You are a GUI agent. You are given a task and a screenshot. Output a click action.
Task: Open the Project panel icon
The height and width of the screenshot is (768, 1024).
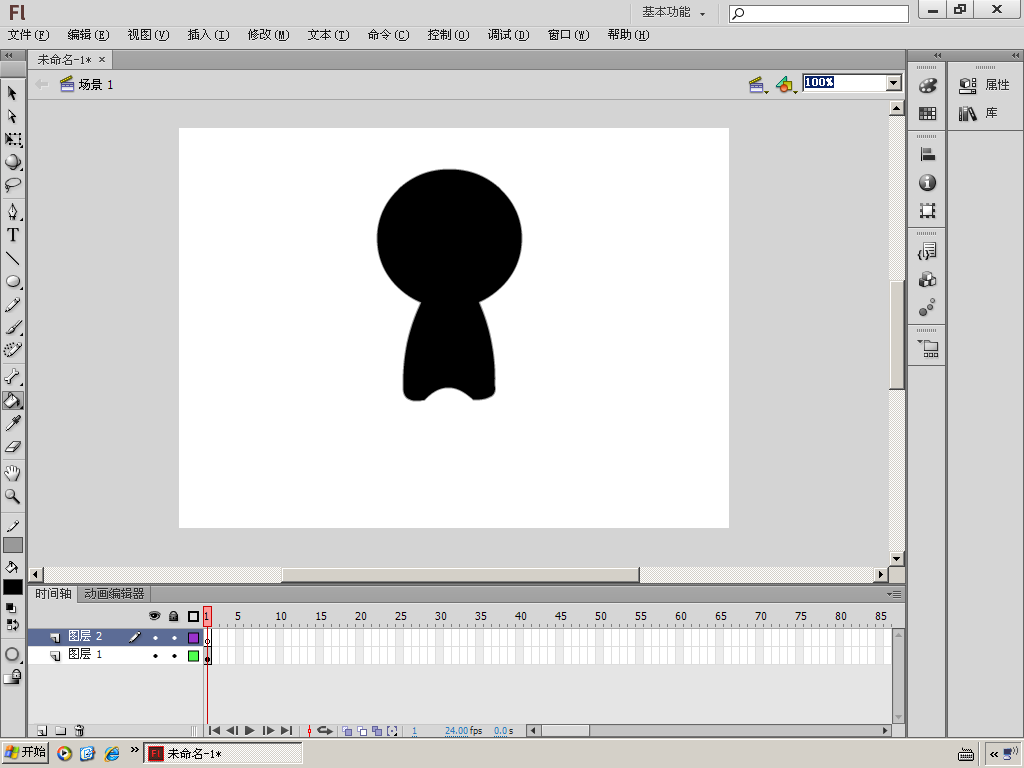(x=928, y=348)
